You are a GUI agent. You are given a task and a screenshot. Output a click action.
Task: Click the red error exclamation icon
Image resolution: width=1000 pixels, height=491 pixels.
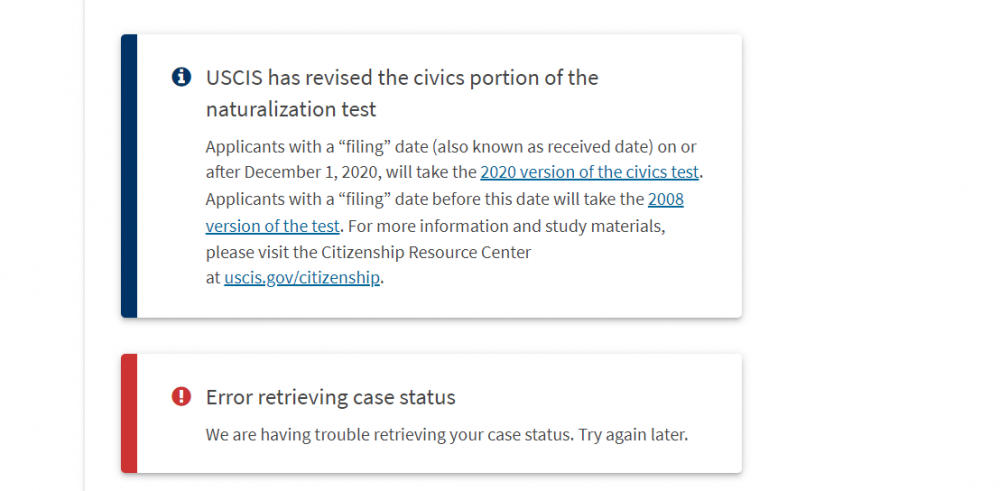pos(181,397)
